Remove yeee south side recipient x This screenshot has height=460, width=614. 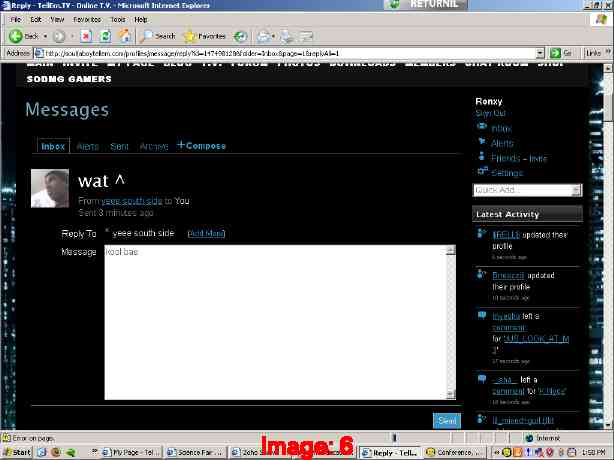tap(107, 230)
